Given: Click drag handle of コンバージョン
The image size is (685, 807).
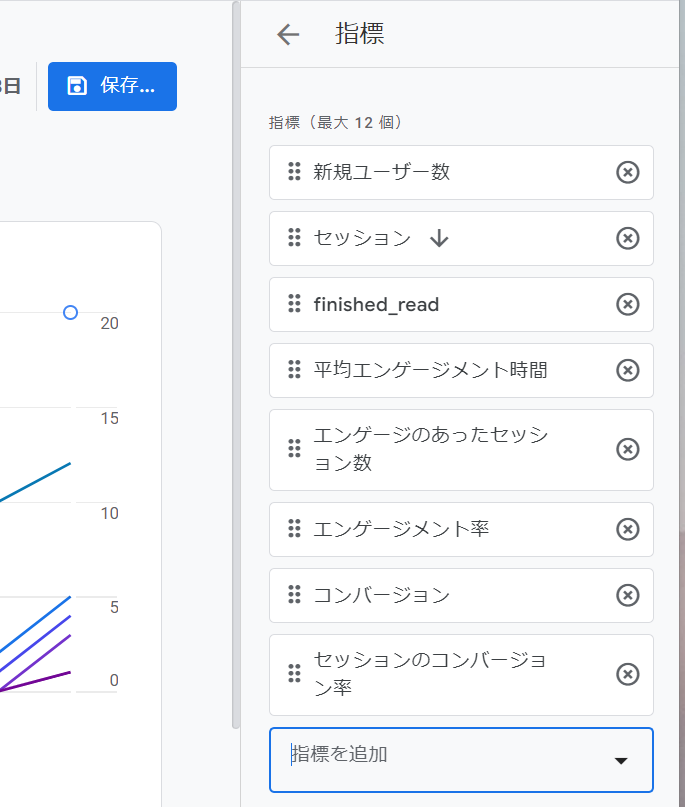Looking at the screenshot, I should pyautogui.click(x=294, y=594).
